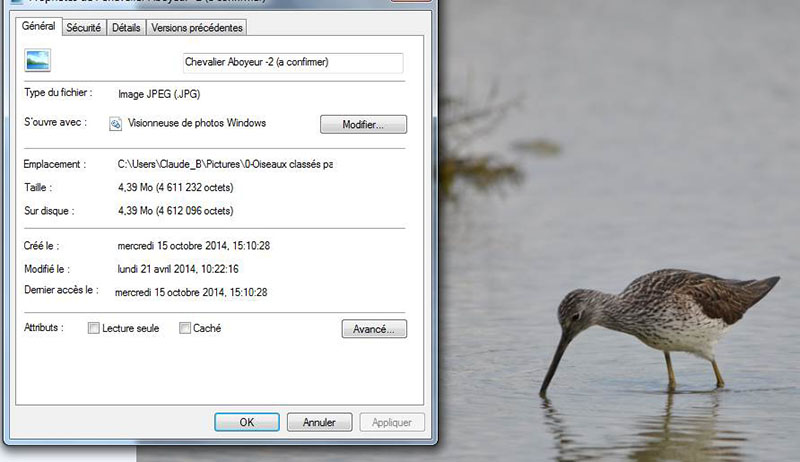The image size is (800, 462).
Task: Open the Détails tab
Action: tap(126, 28)
